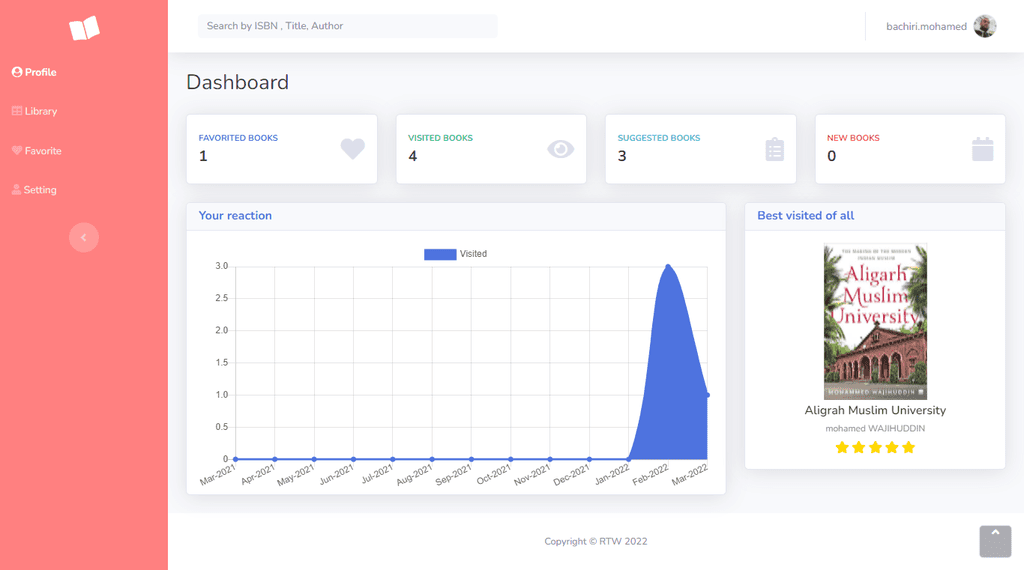Click the user avatar photo
Screen dimensions: 1024x570
point(985,26)
